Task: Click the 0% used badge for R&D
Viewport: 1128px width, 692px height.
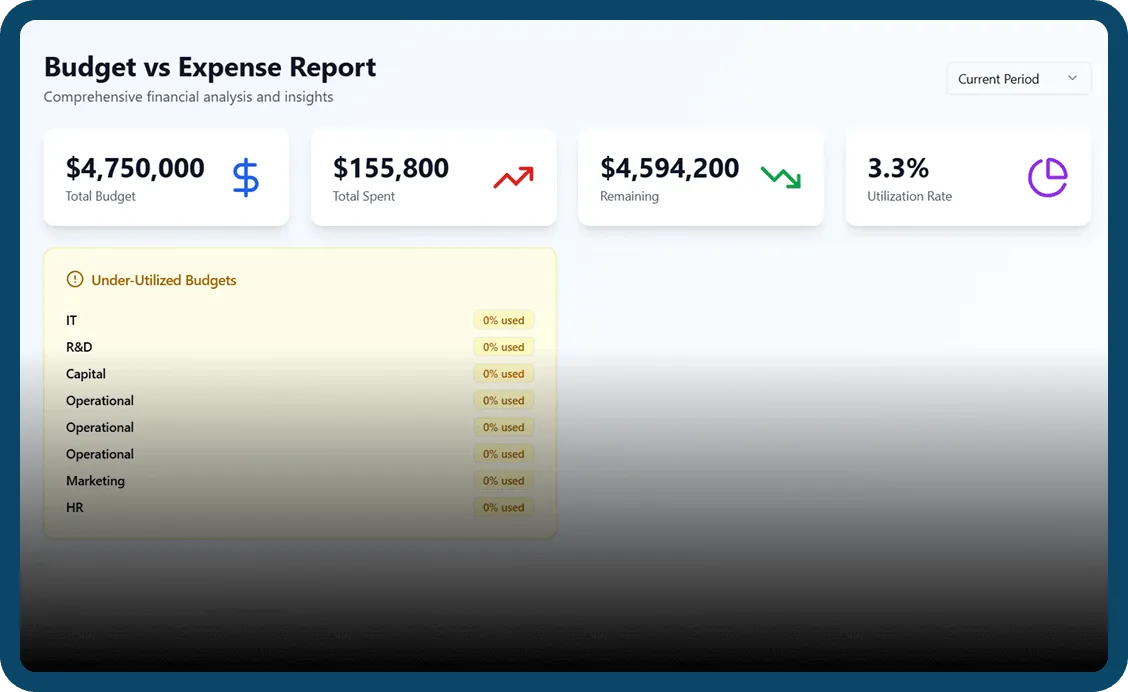Action: 504,347
